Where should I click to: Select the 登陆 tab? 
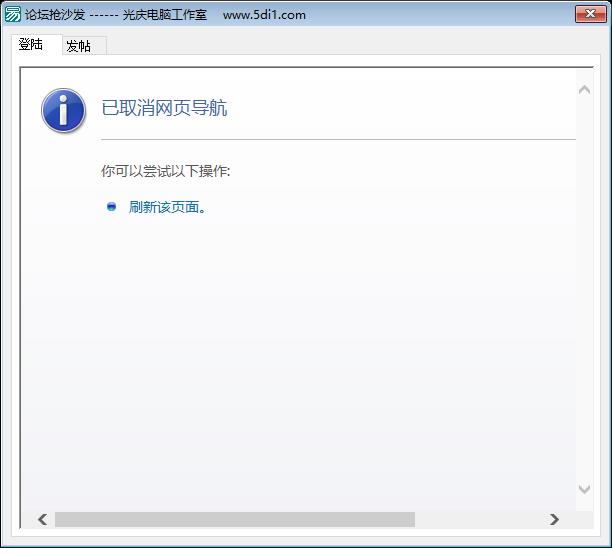36,44
